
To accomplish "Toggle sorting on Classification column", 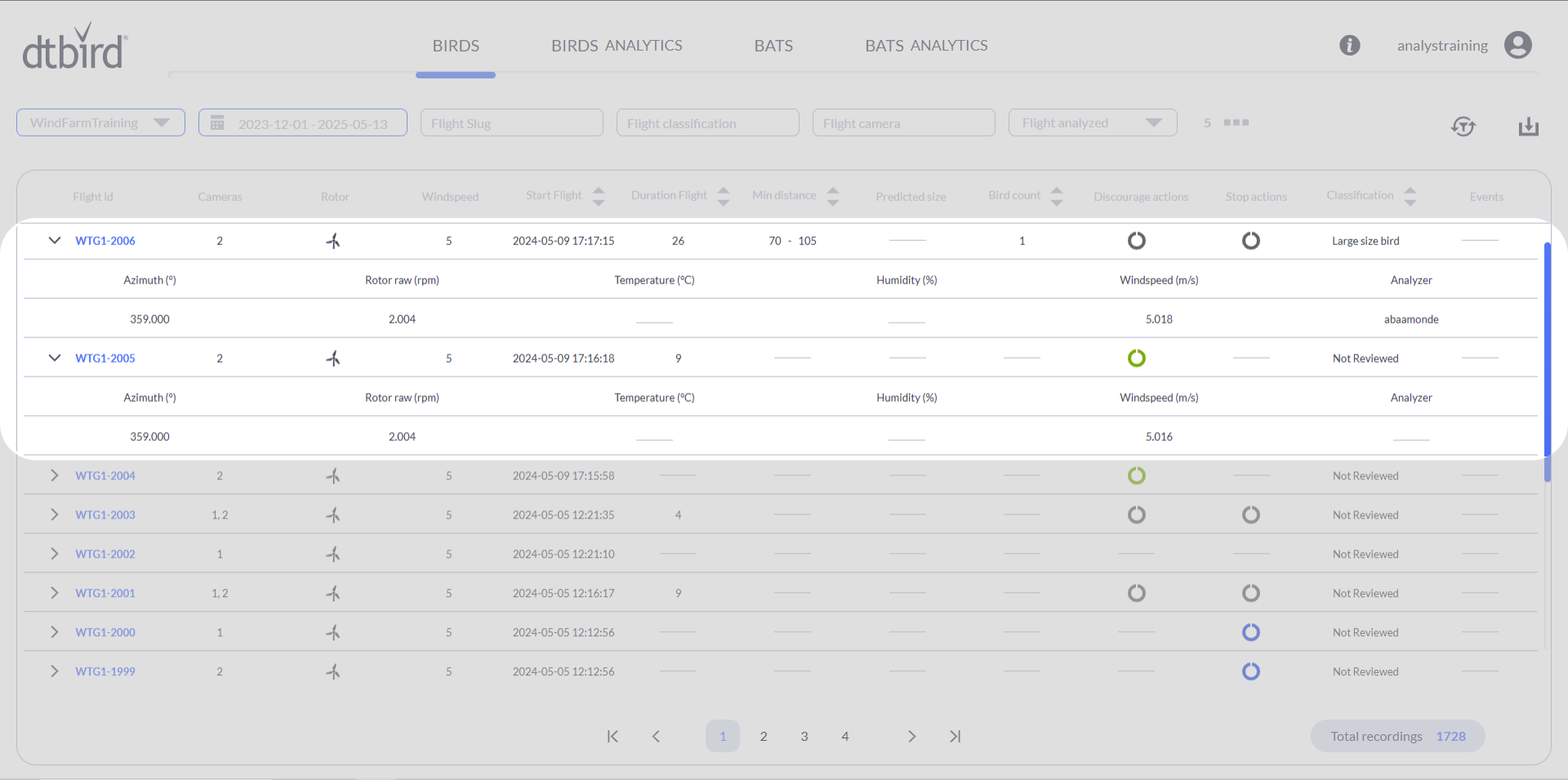I will (x=1410, y=196).
